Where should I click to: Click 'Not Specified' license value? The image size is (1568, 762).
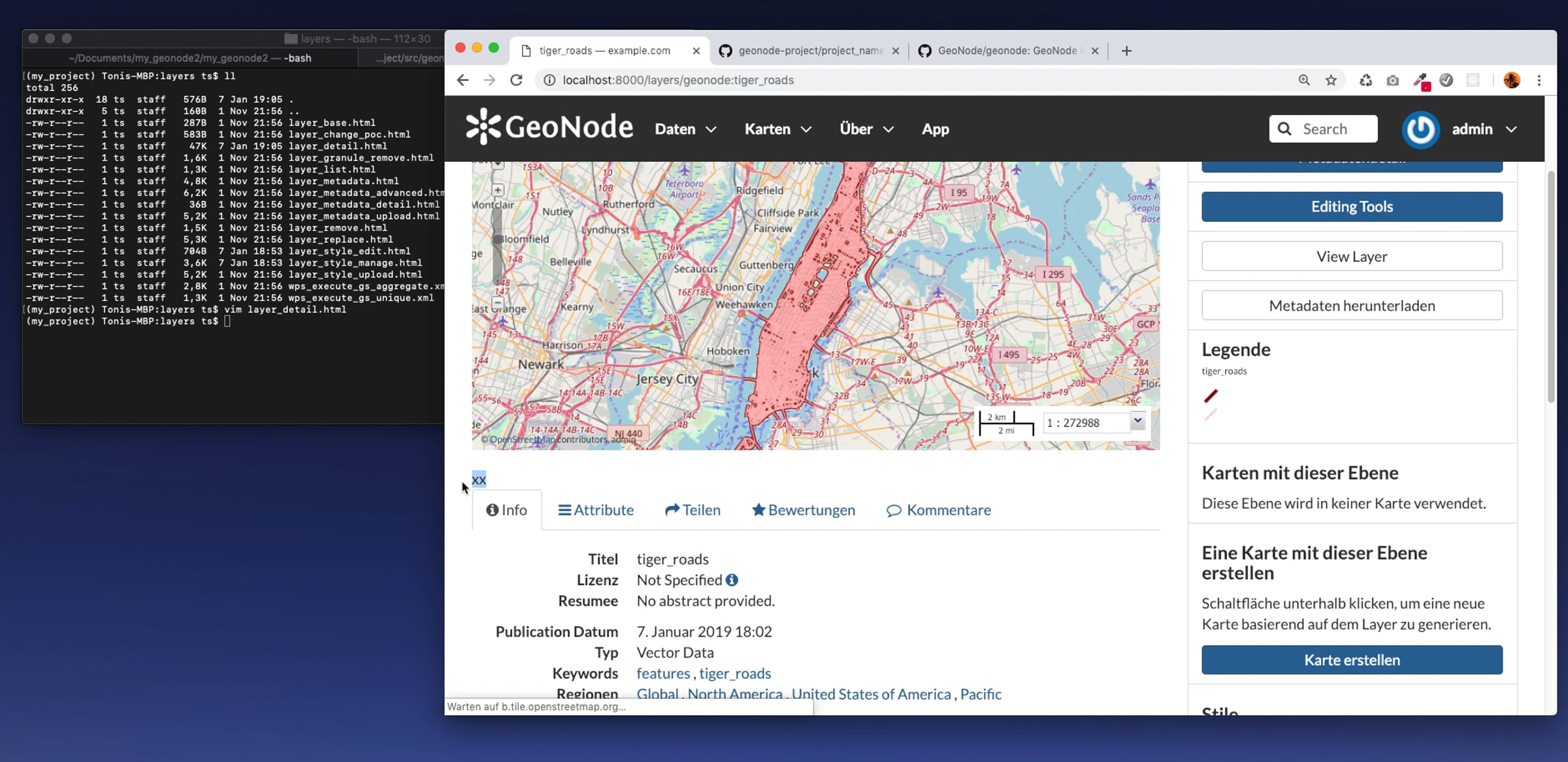point(679,580)
